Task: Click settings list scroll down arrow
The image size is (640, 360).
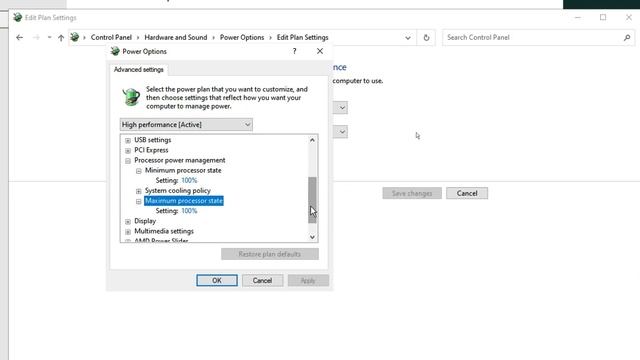Action: click(x=312, y=237)
